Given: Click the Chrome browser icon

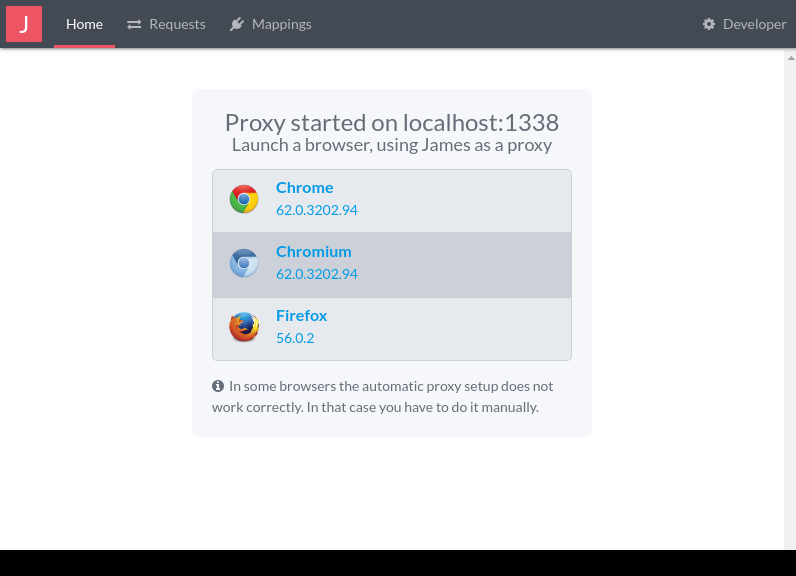Looking at the screenshot, I should 244,199.
